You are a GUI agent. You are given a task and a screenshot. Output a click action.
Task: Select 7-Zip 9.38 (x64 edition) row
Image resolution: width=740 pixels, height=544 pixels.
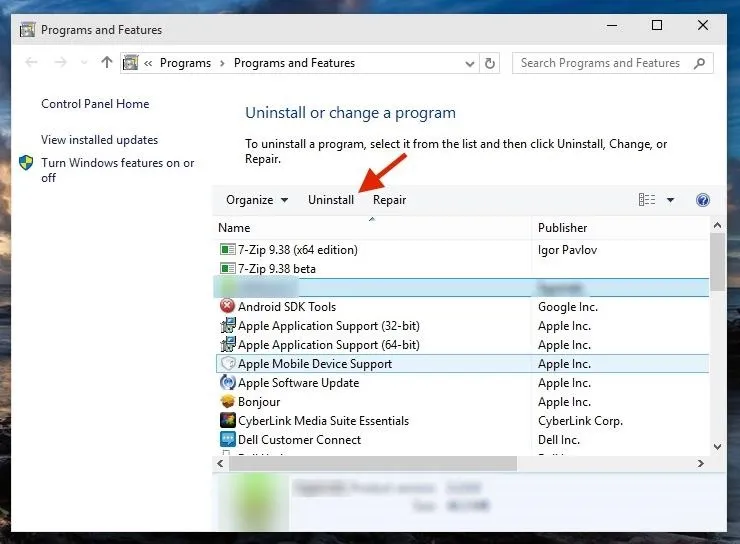click(x=462, y=250)
